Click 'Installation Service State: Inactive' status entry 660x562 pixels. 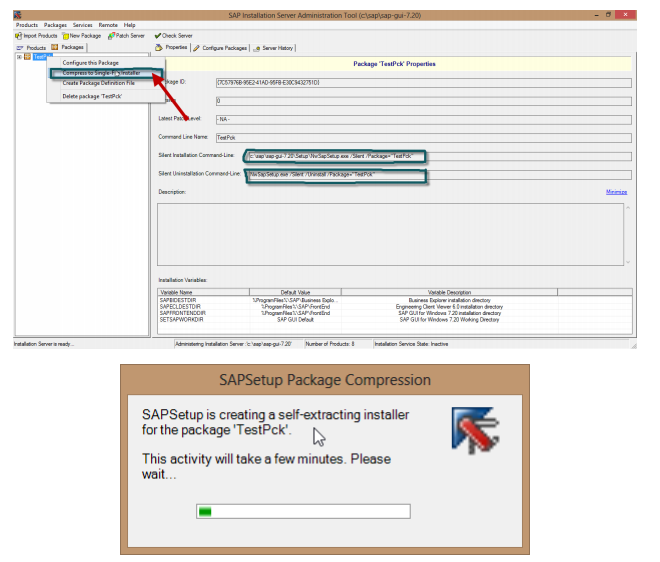coord(411,344)
